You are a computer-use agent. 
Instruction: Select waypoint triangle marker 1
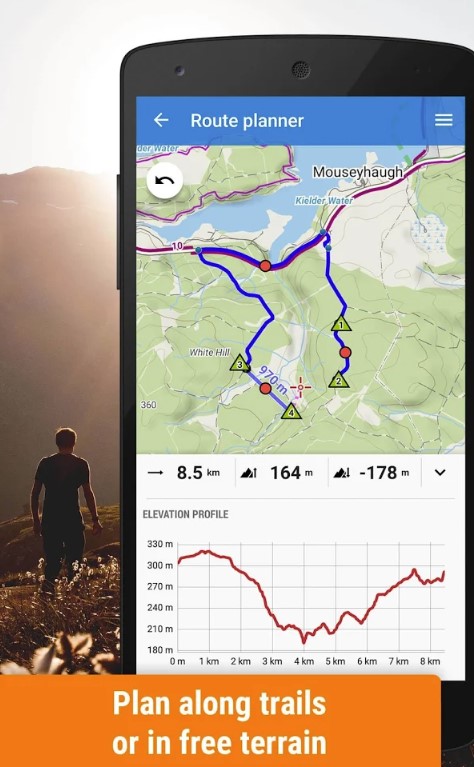(x=341, y=324)
